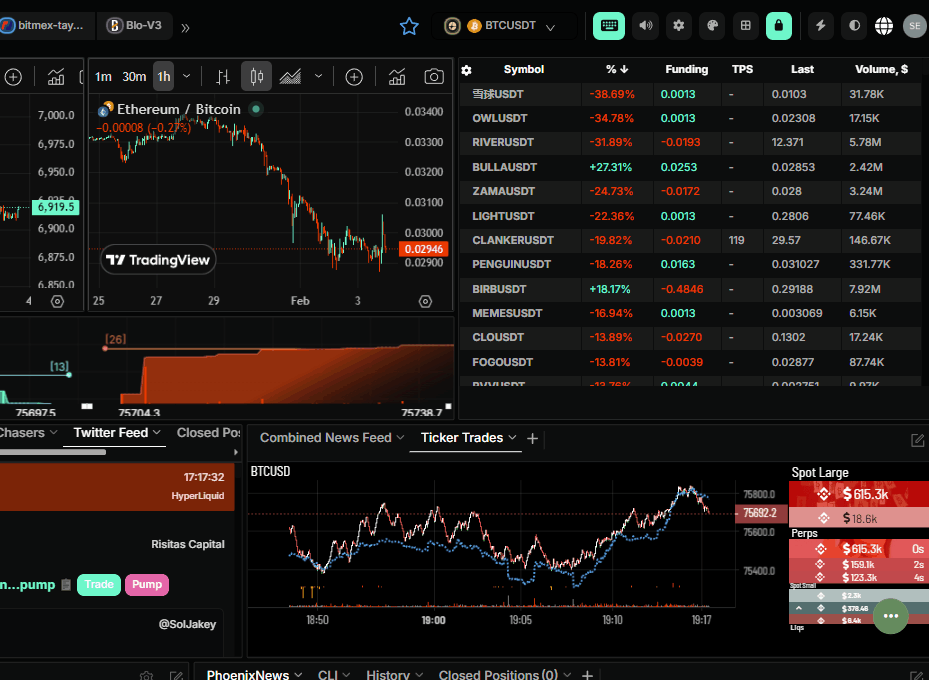929x680 pixels.
Task: Click the CLANKERUSDT row in symbol table
Action: 513,240
